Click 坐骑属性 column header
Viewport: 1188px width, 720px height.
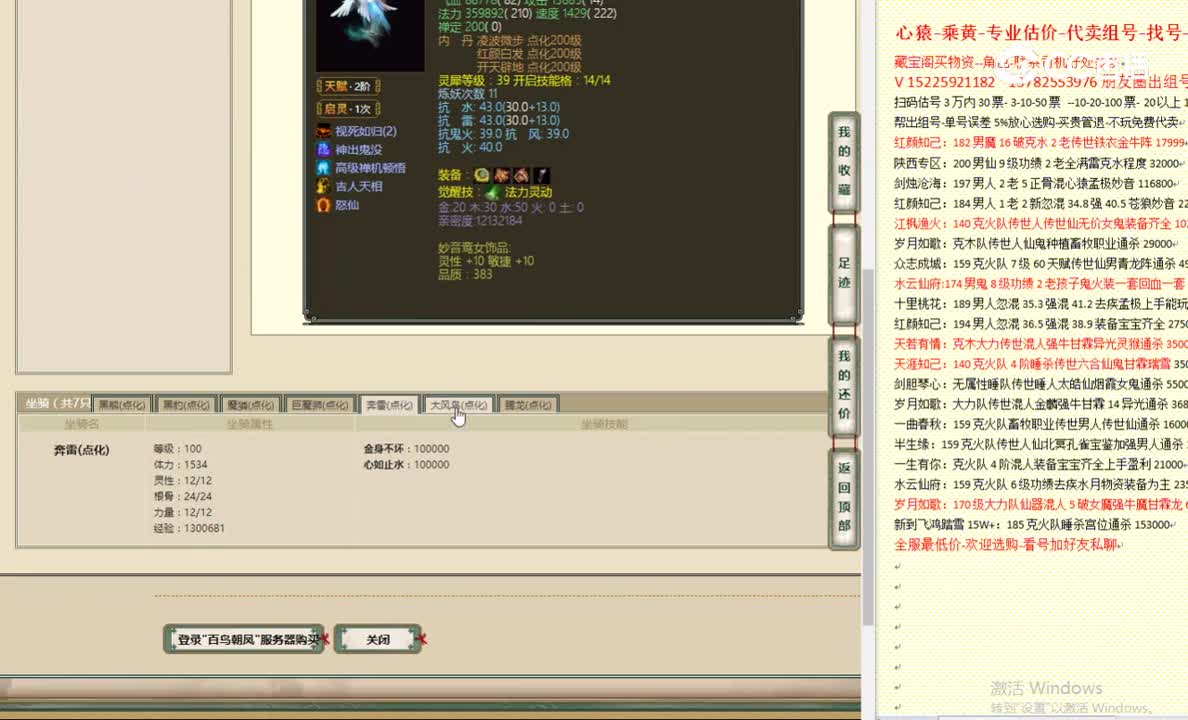(249, 424)
